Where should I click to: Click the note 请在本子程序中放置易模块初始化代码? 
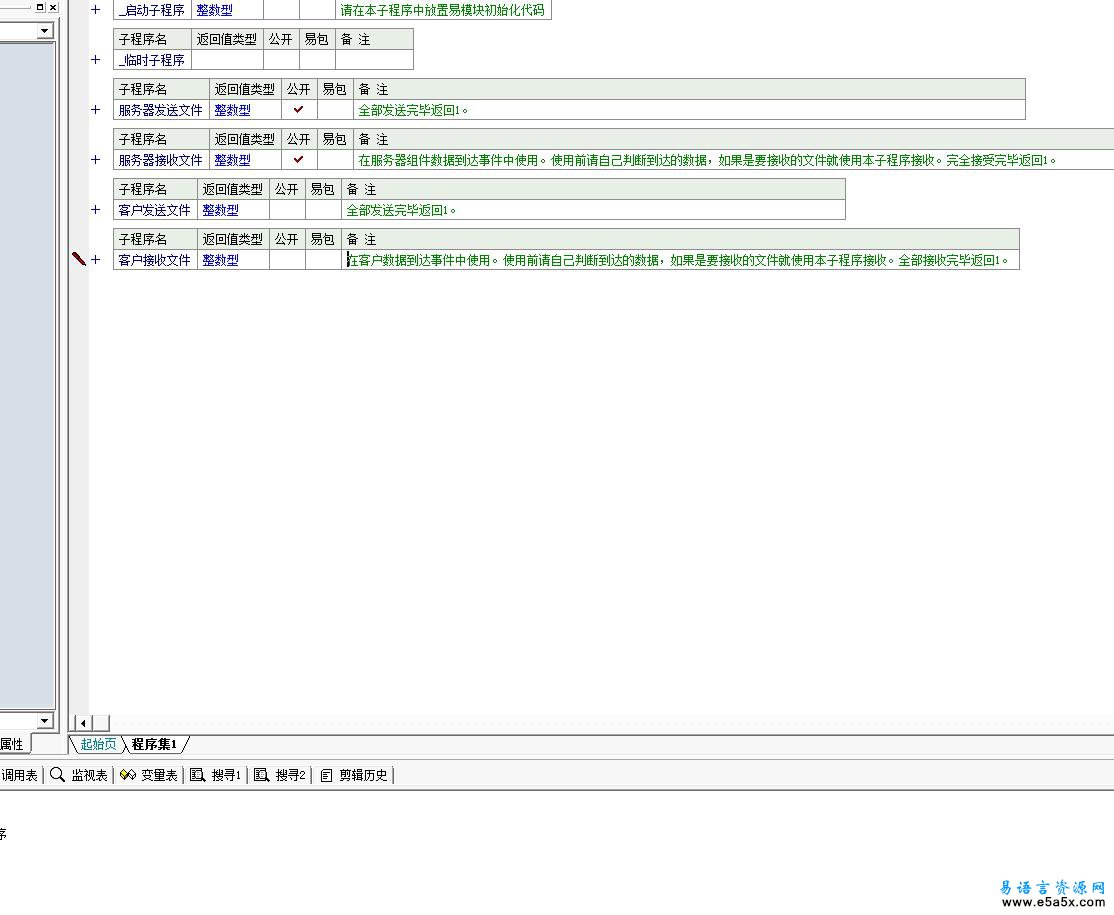click(442, 10)
